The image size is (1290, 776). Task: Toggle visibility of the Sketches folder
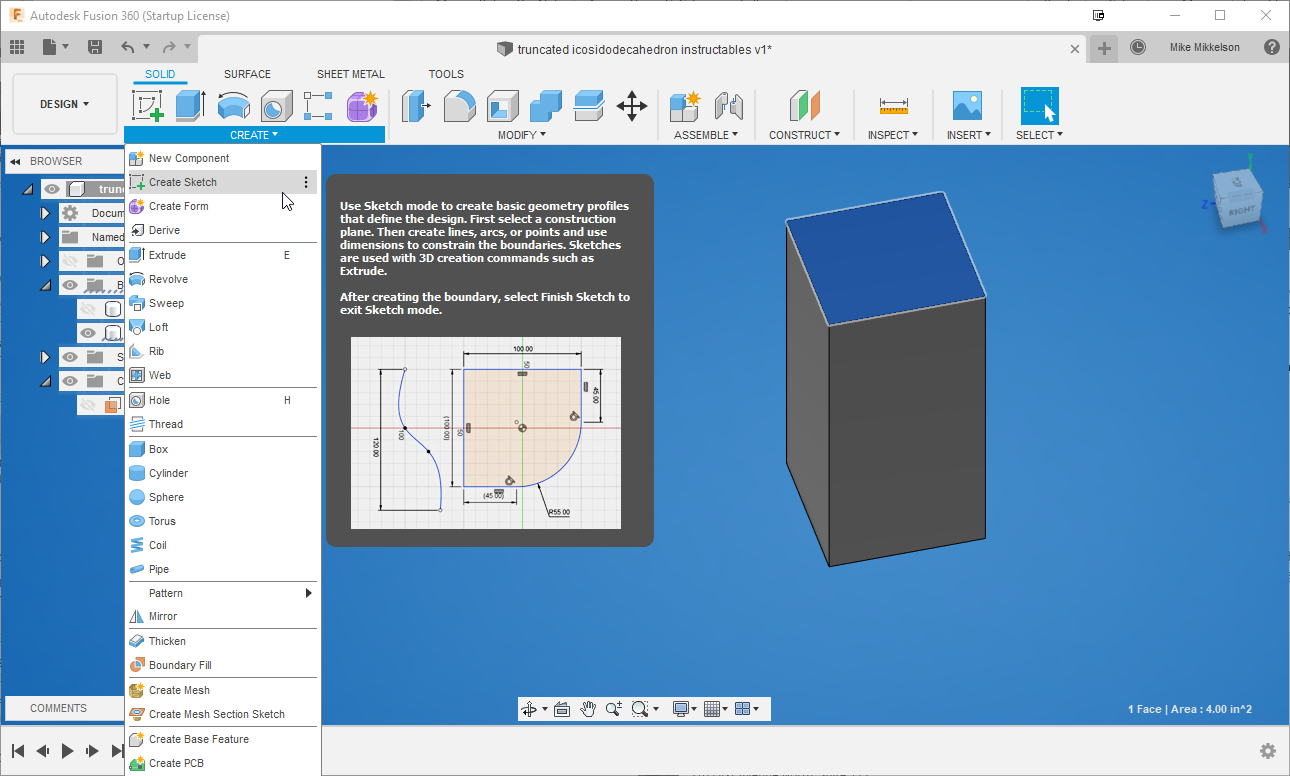[71, 356]
